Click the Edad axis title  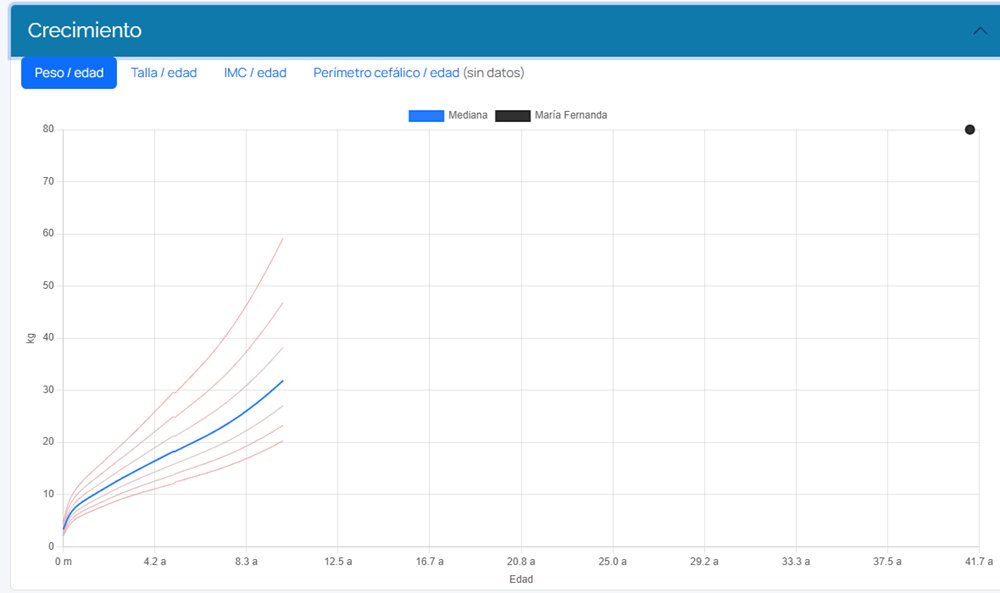(x=521, y=579)
